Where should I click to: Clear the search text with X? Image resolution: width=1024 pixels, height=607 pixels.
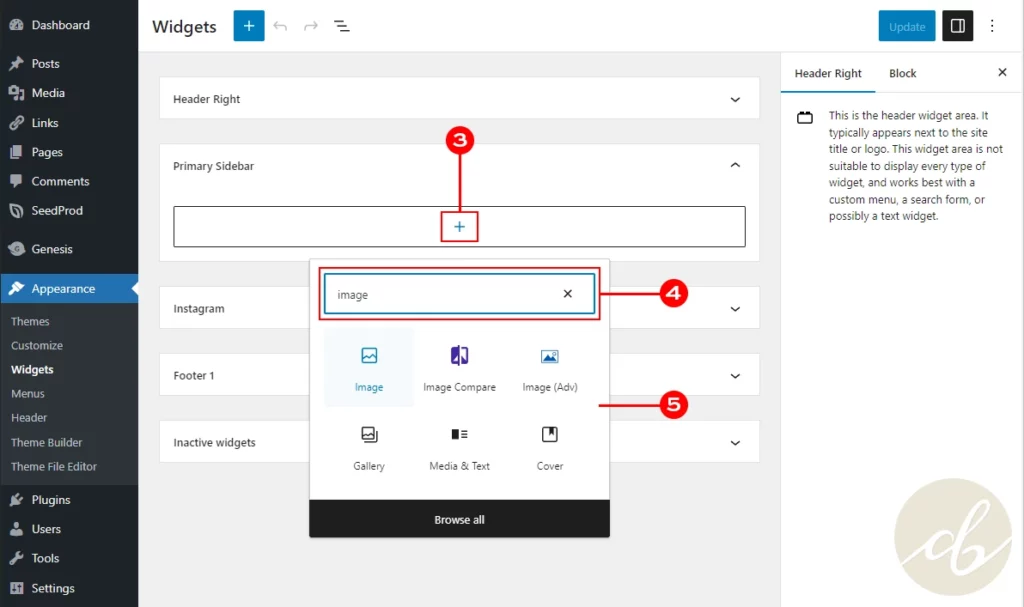click(568, 294)
